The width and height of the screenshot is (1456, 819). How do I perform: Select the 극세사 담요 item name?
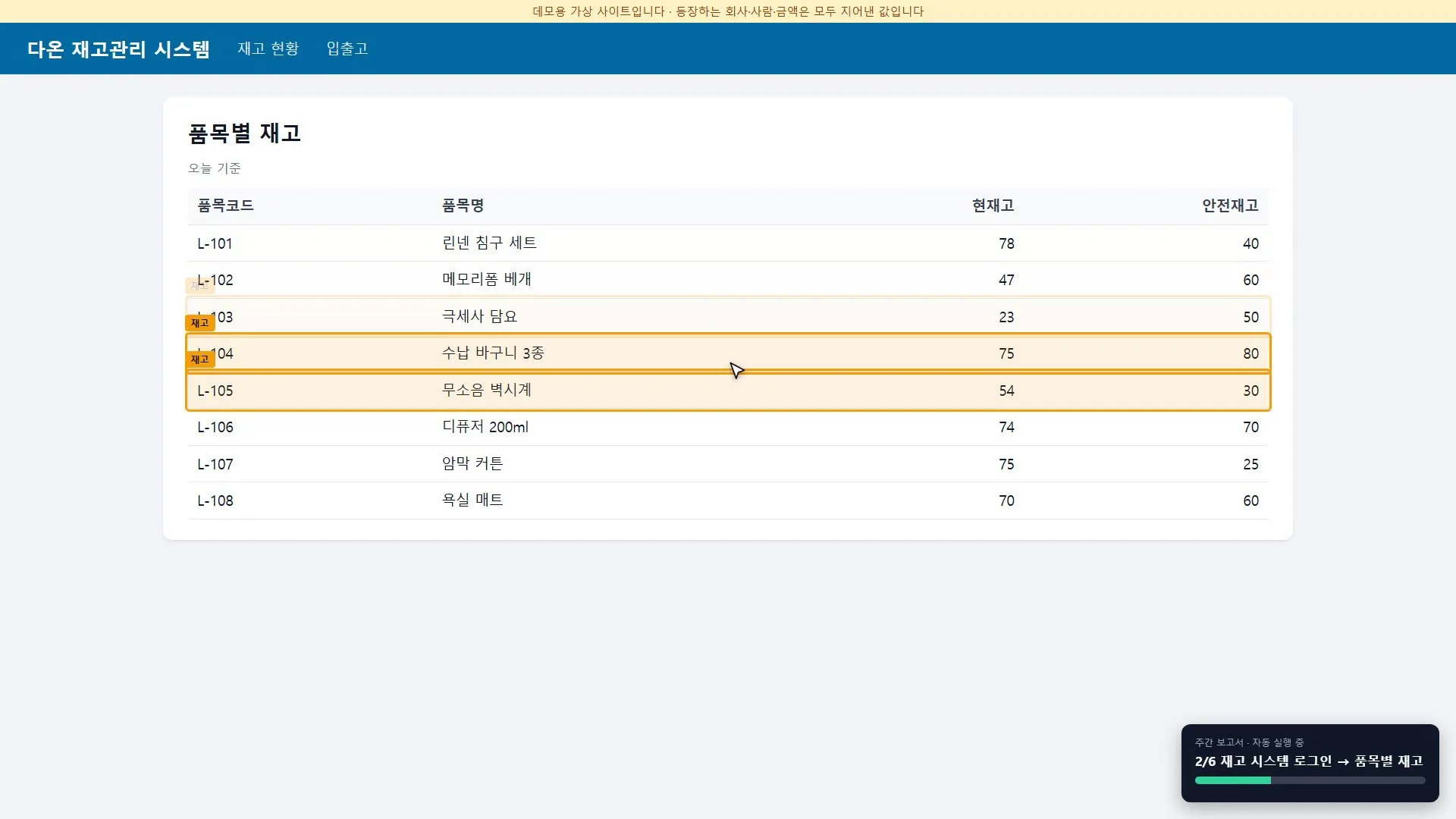[x=479, y=316]
